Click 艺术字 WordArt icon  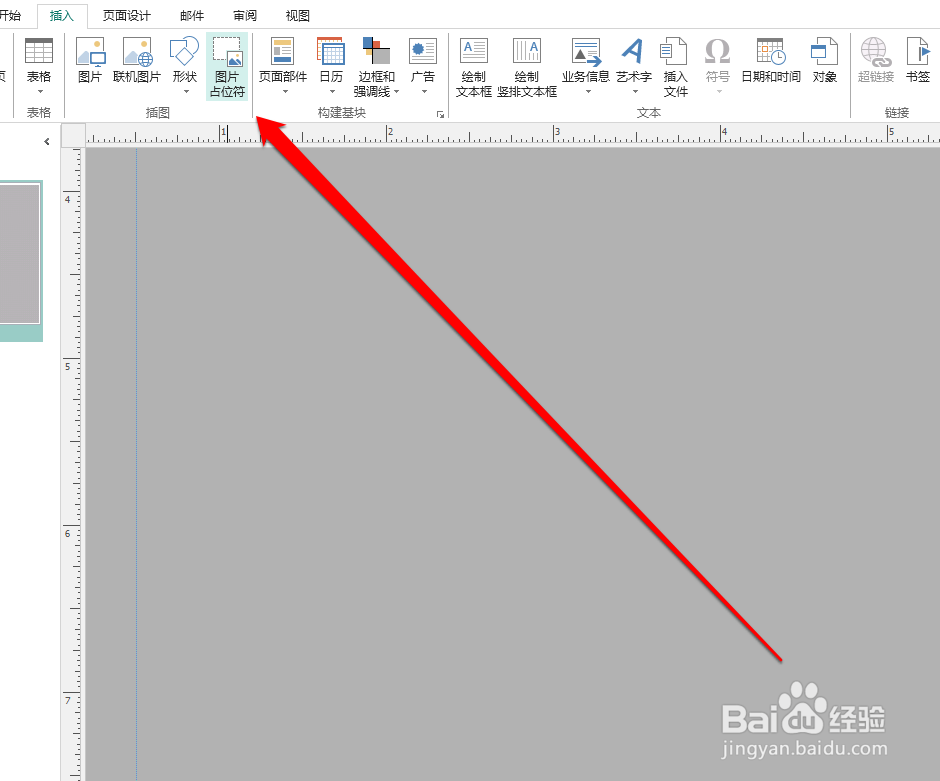[634, 52]
